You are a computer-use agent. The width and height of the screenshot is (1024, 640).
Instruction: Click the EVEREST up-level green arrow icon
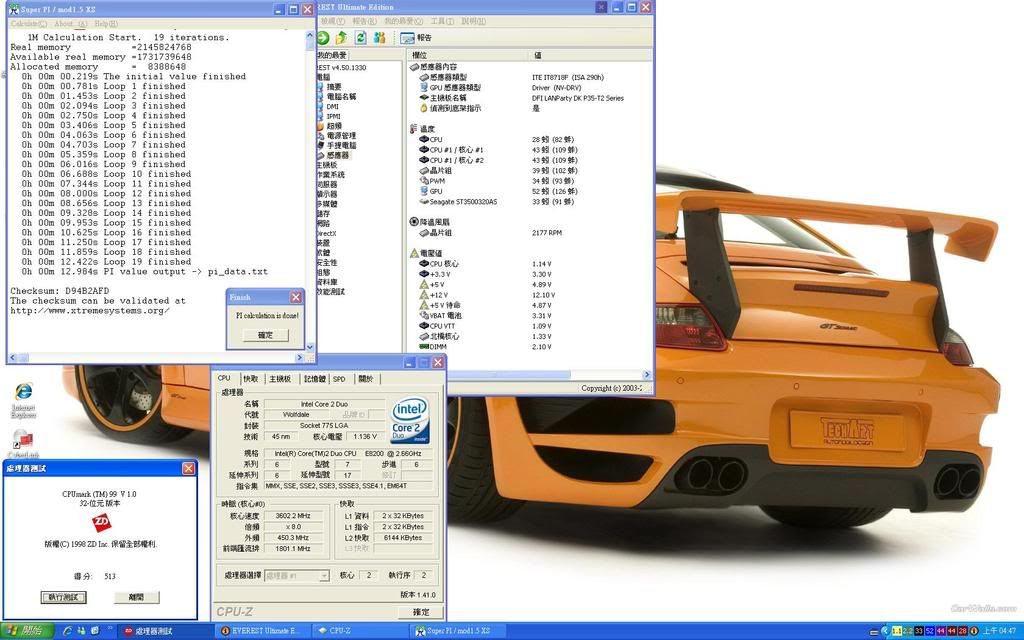tap(342, 38)
